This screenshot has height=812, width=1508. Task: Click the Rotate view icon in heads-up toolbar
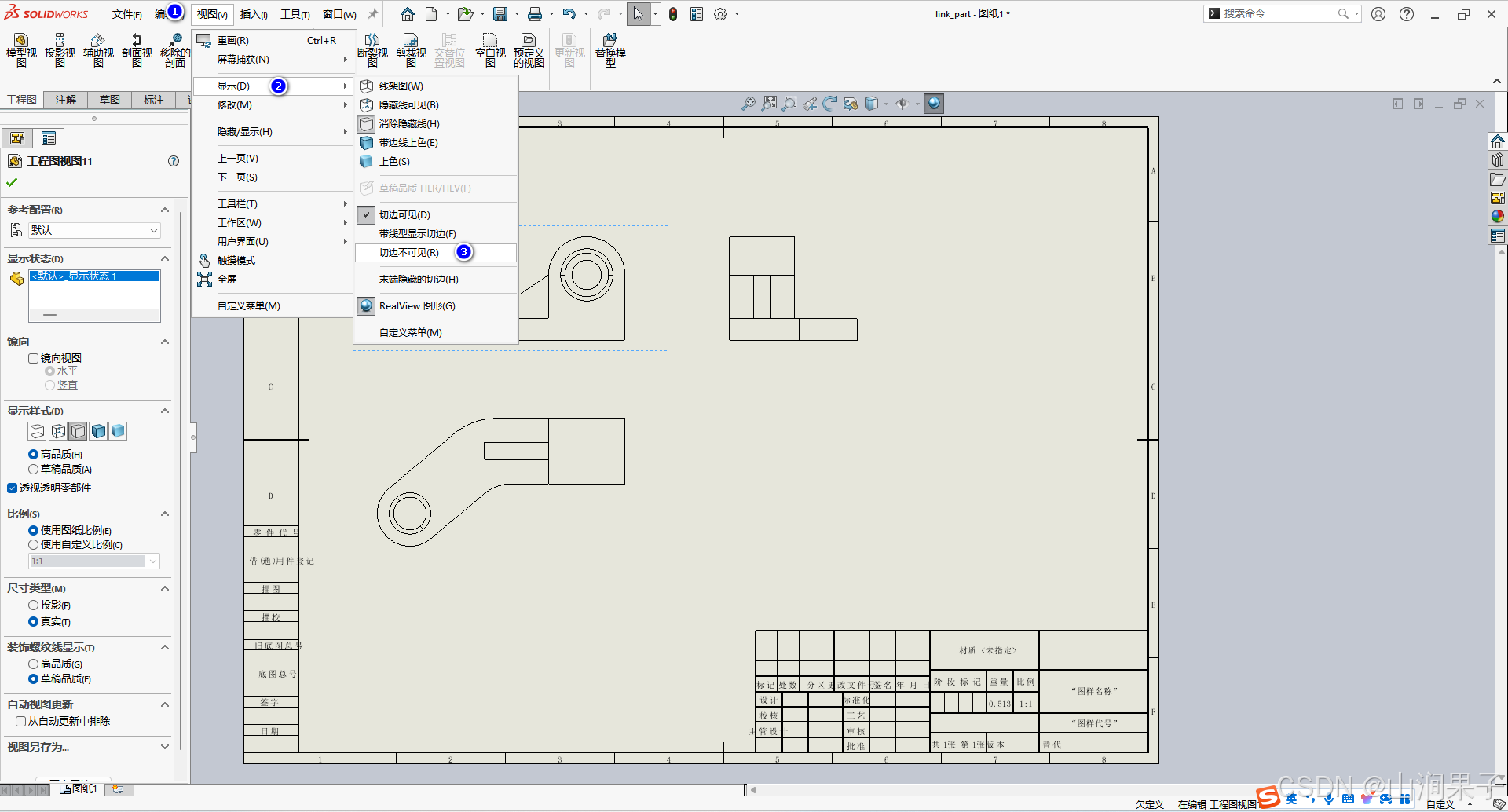830,103
